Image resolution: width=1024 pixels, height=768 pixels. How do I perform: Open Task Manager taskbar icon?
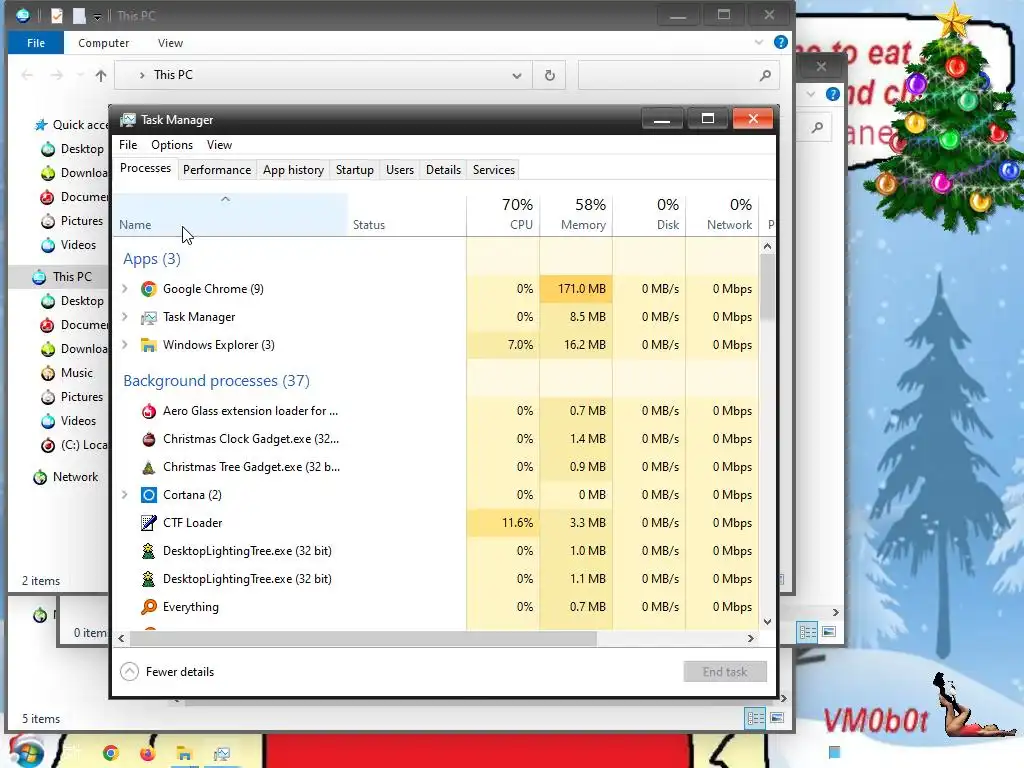pos(222,754)
